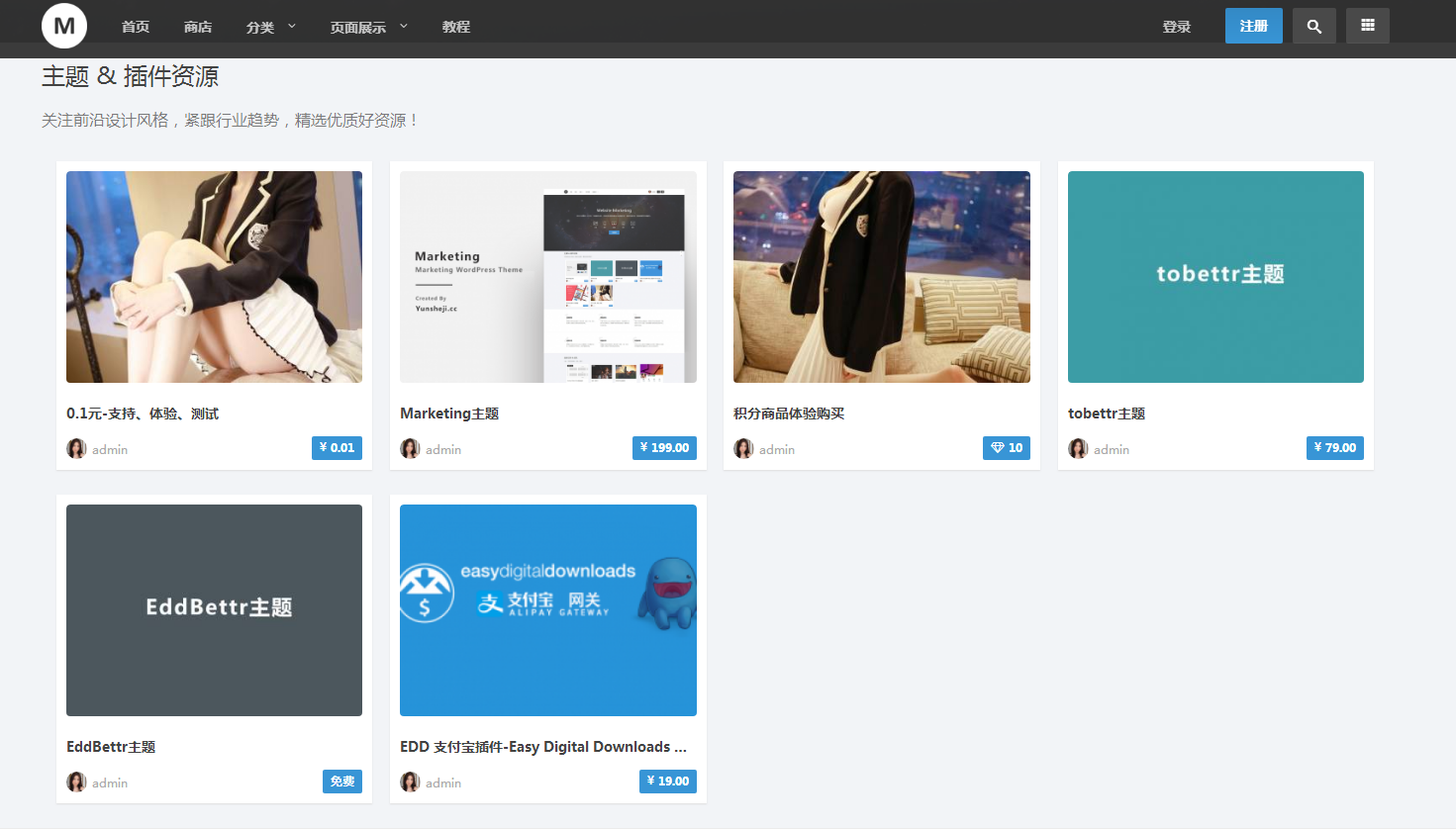Click the 登录 login link
1456x829 pixels.
point(1177,27)
